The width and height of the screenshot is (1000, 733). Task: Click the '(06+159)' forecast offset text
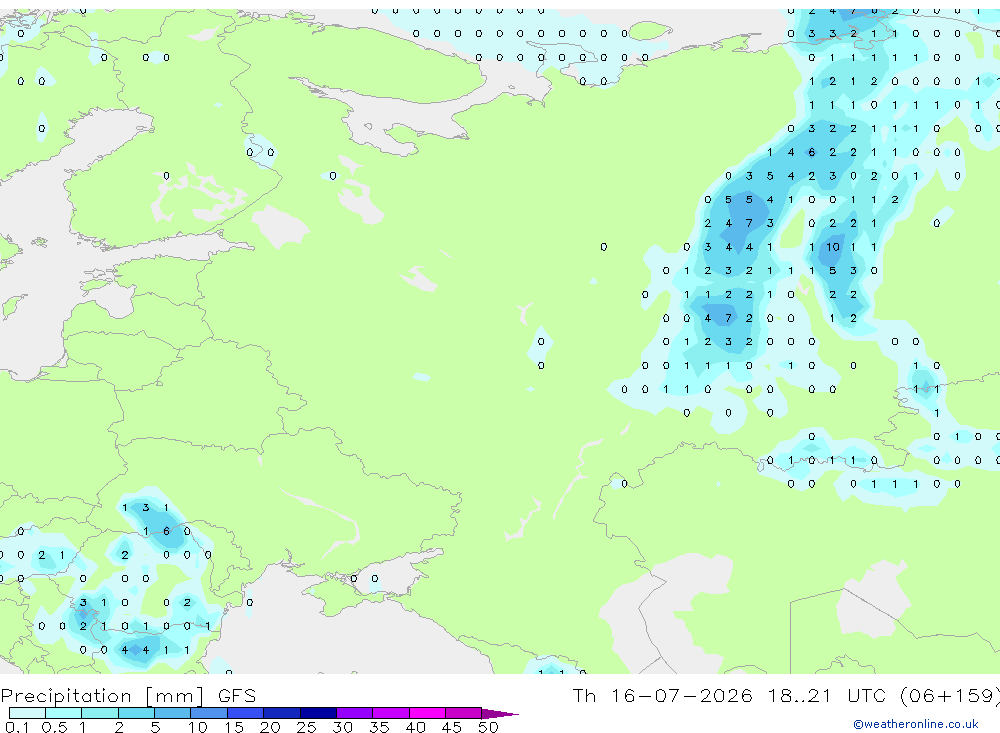click(x=949, y=695)
